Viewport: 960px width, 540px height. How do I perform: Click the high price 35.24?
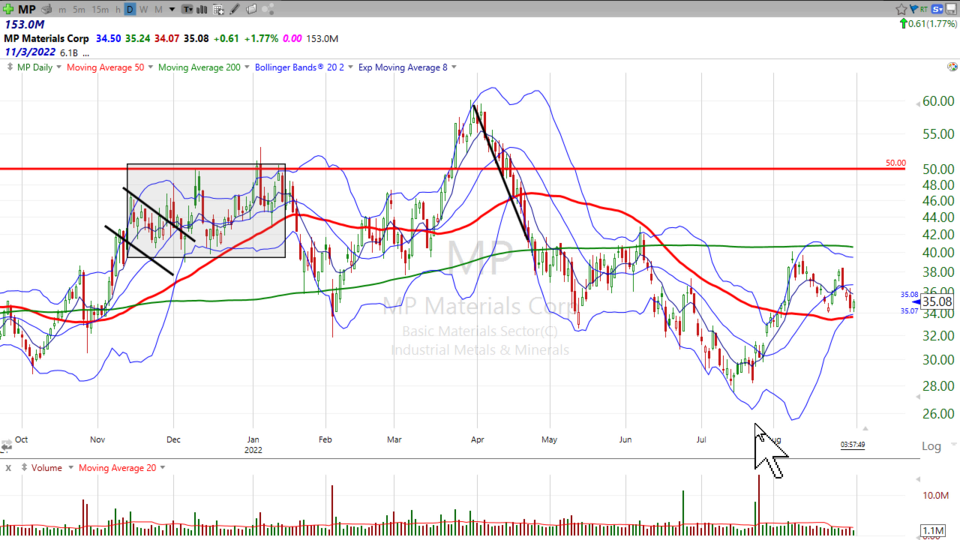(138, 39)
